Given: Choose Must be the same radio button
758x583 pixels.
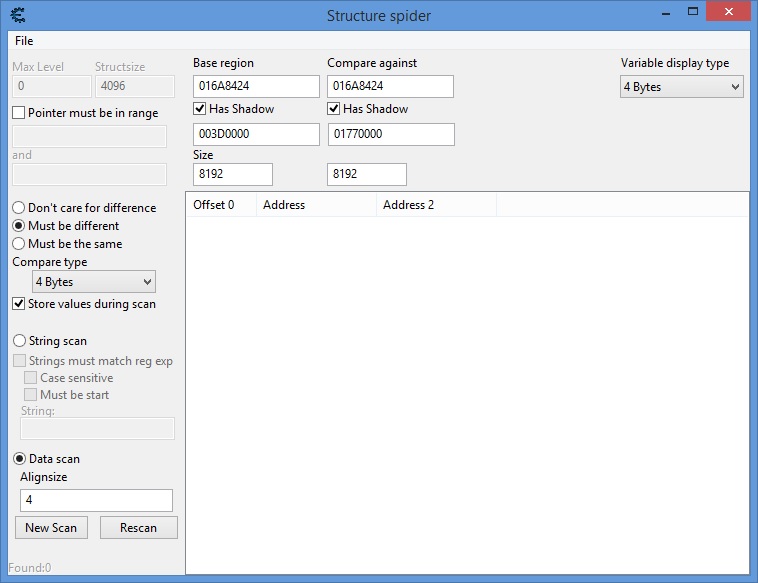Looking at the screenshot, I should click(x=19, y=244).
